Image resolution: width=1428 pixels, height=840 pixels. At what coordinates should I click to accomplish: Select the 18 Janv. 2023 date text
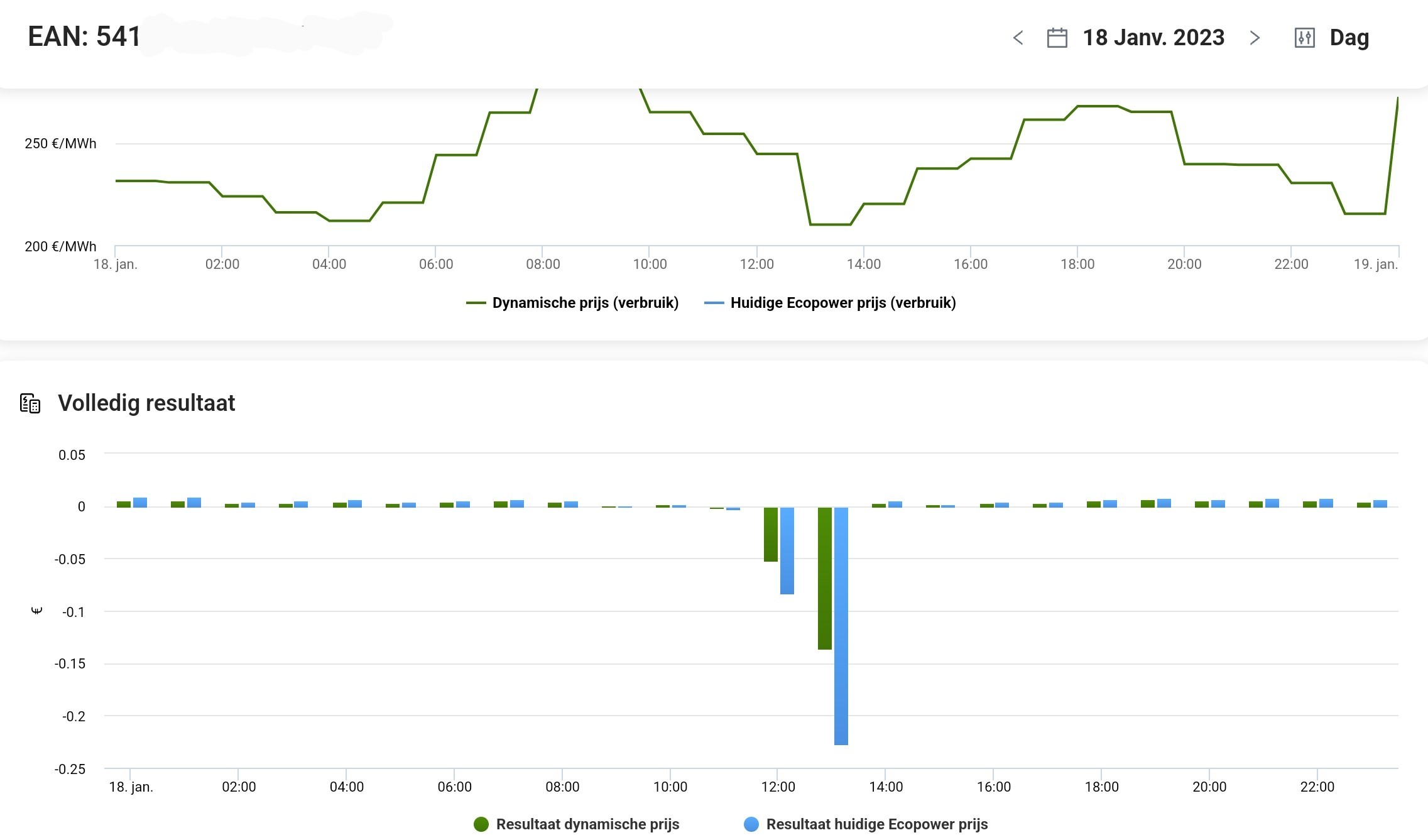1153,38
